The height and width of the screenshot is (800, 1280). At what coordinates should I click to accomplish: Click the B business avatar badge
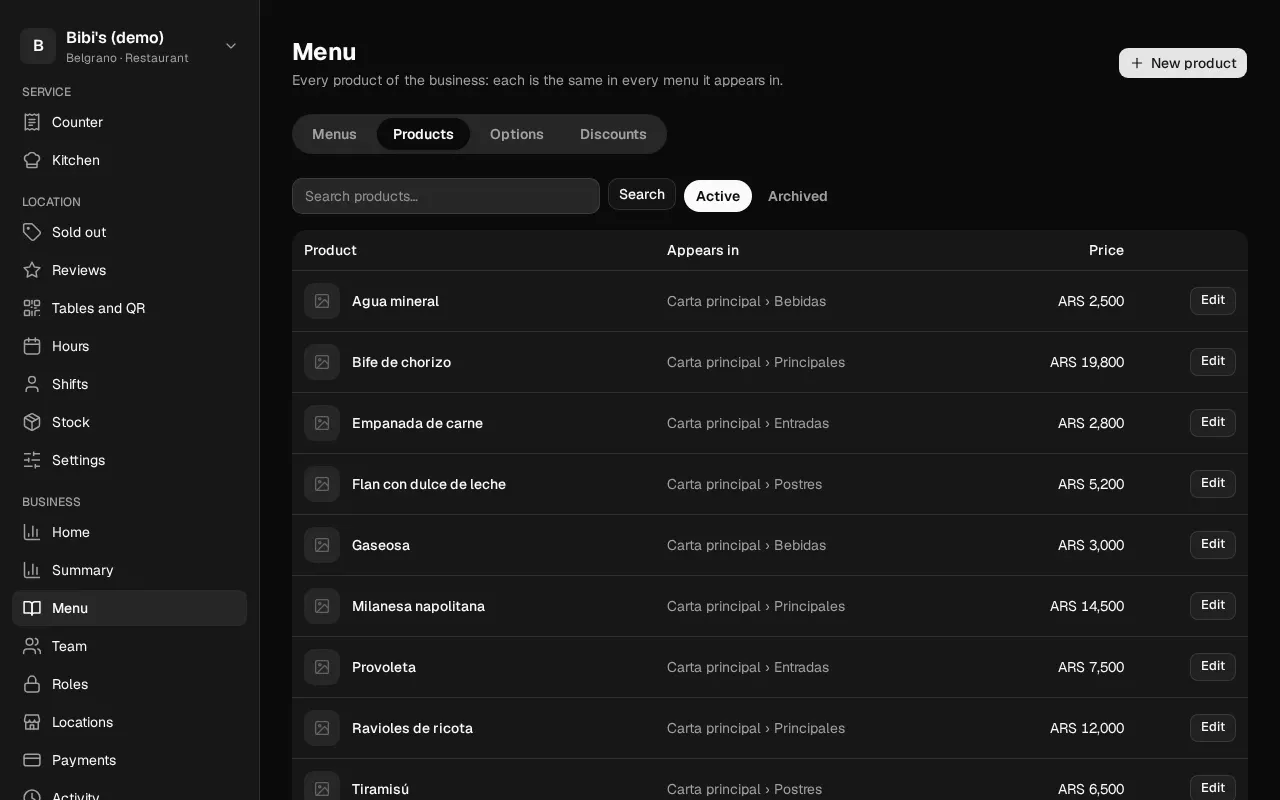click(38, 46)
